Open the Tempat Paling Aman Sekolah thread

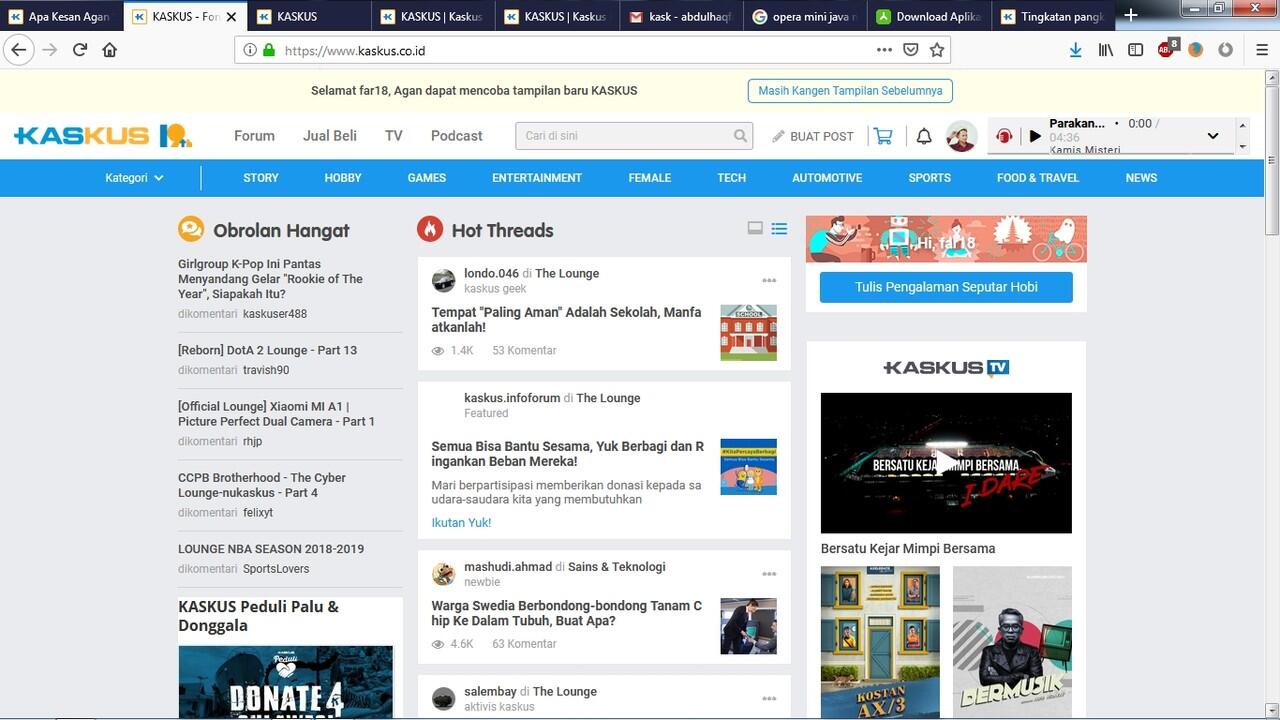coord(566,320)
